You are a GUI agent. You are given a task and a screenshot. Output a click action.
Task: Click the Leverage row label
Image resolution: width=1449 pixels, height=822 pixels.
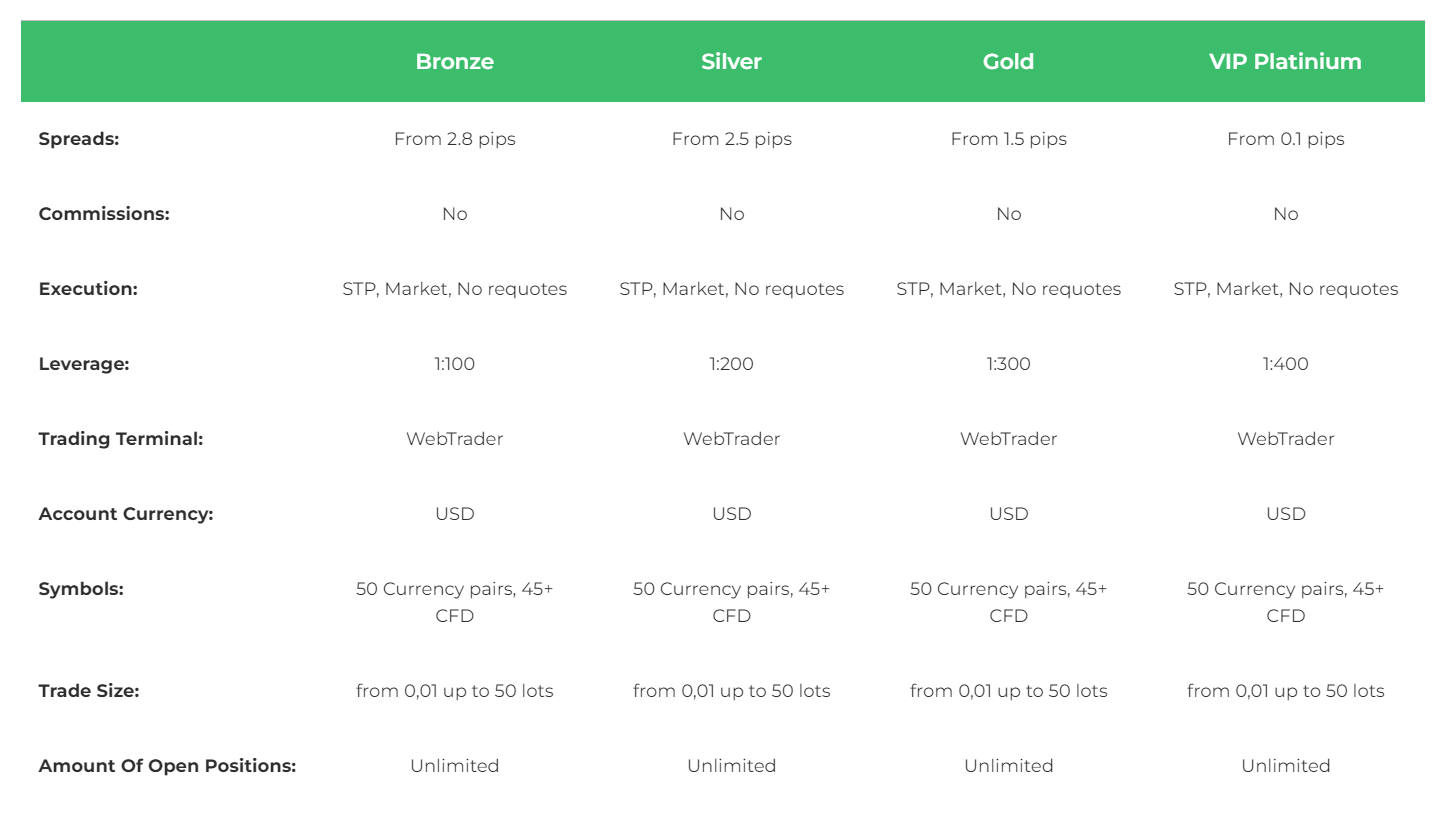[84, 364]
